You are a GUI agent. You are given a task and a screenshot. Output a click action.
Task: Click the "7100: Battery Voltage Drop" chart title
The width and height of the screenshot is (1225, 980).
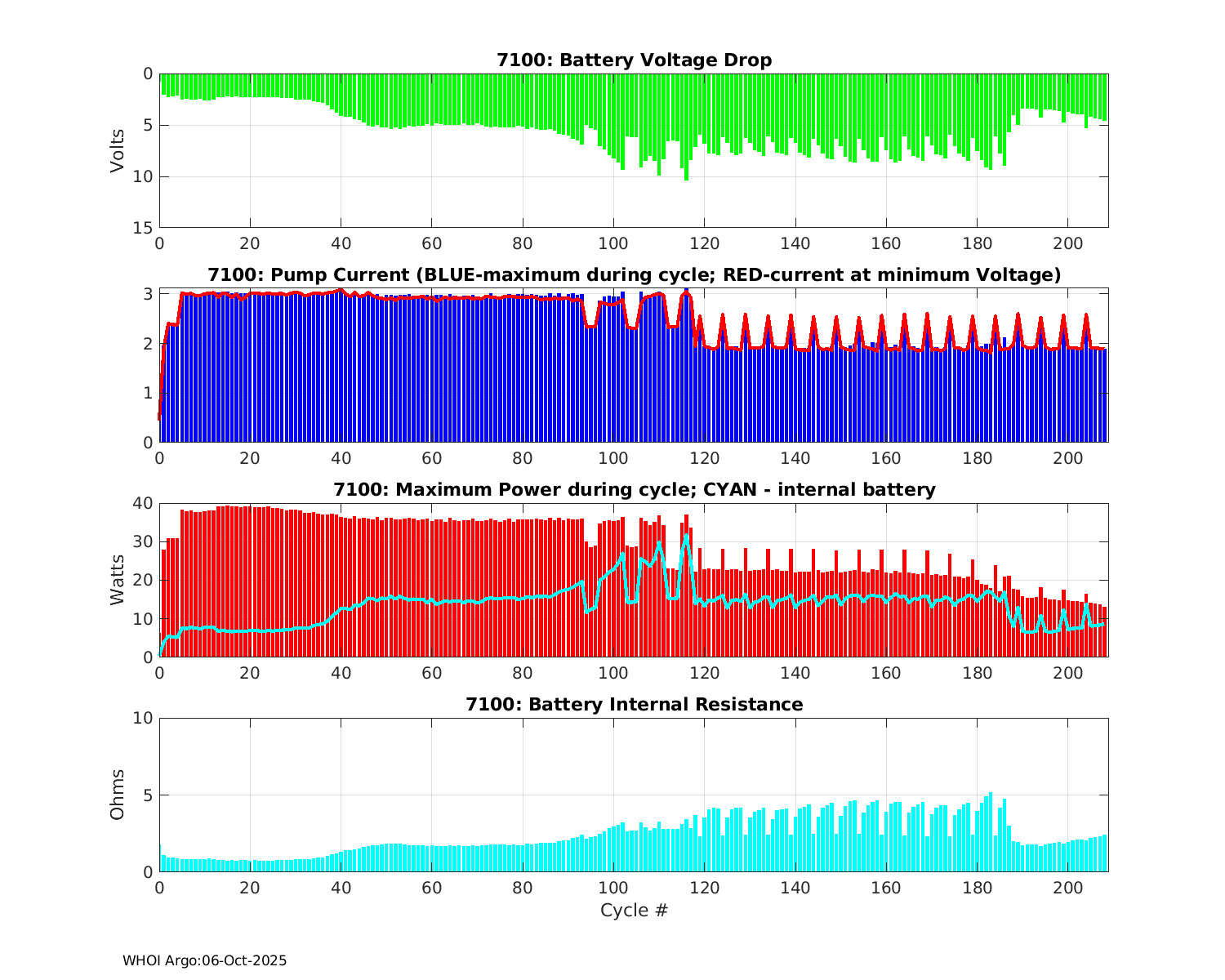point(634,60)
